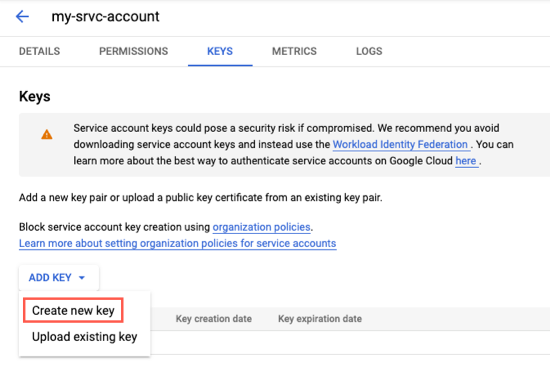The height and width of the screenshot is (367, 550).
Task: Click the Key creation date column header
Action: 214,319
